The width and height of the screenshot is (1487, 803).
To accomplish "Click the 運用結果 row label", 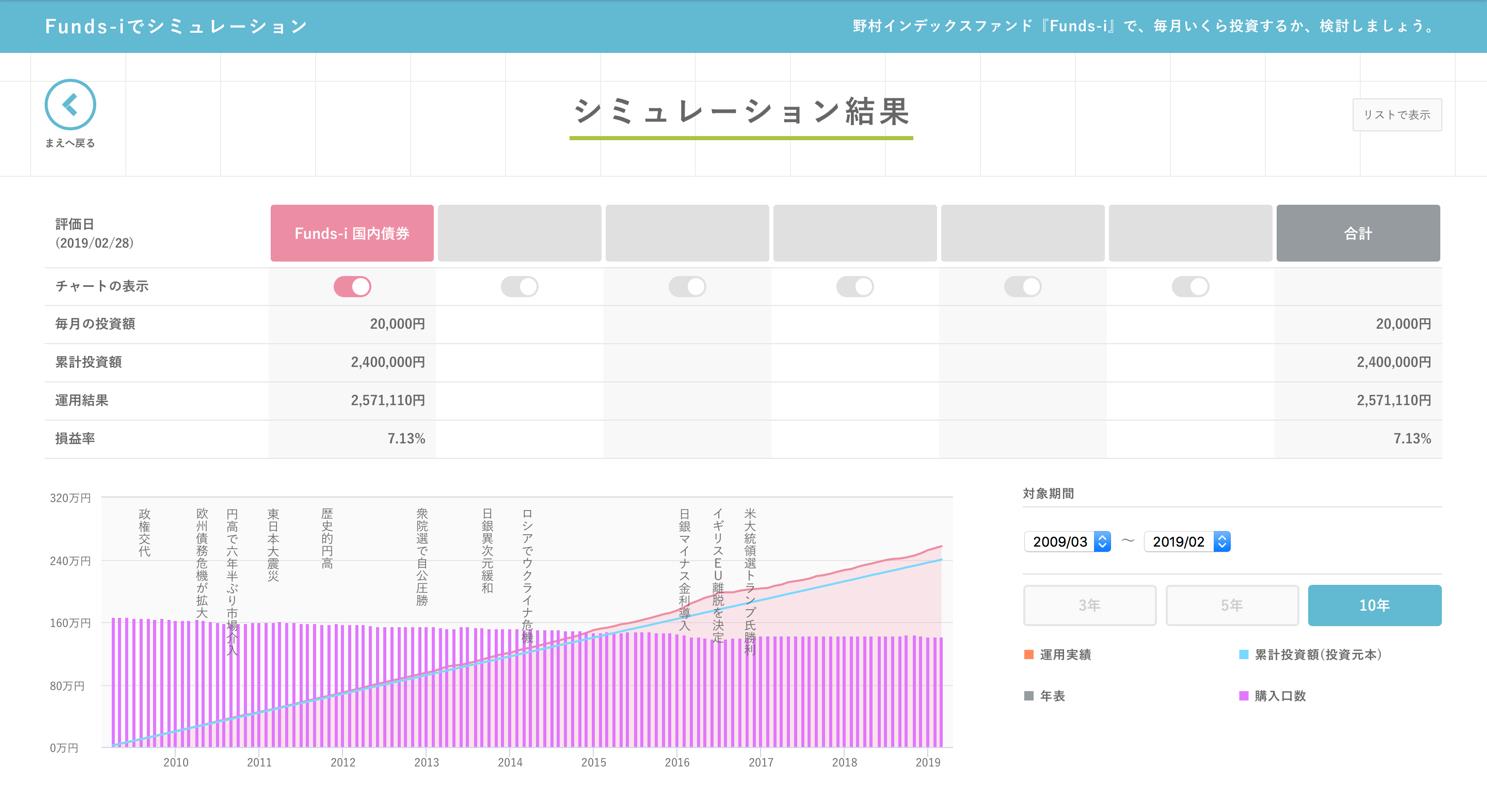I will [x=82, y=400].
